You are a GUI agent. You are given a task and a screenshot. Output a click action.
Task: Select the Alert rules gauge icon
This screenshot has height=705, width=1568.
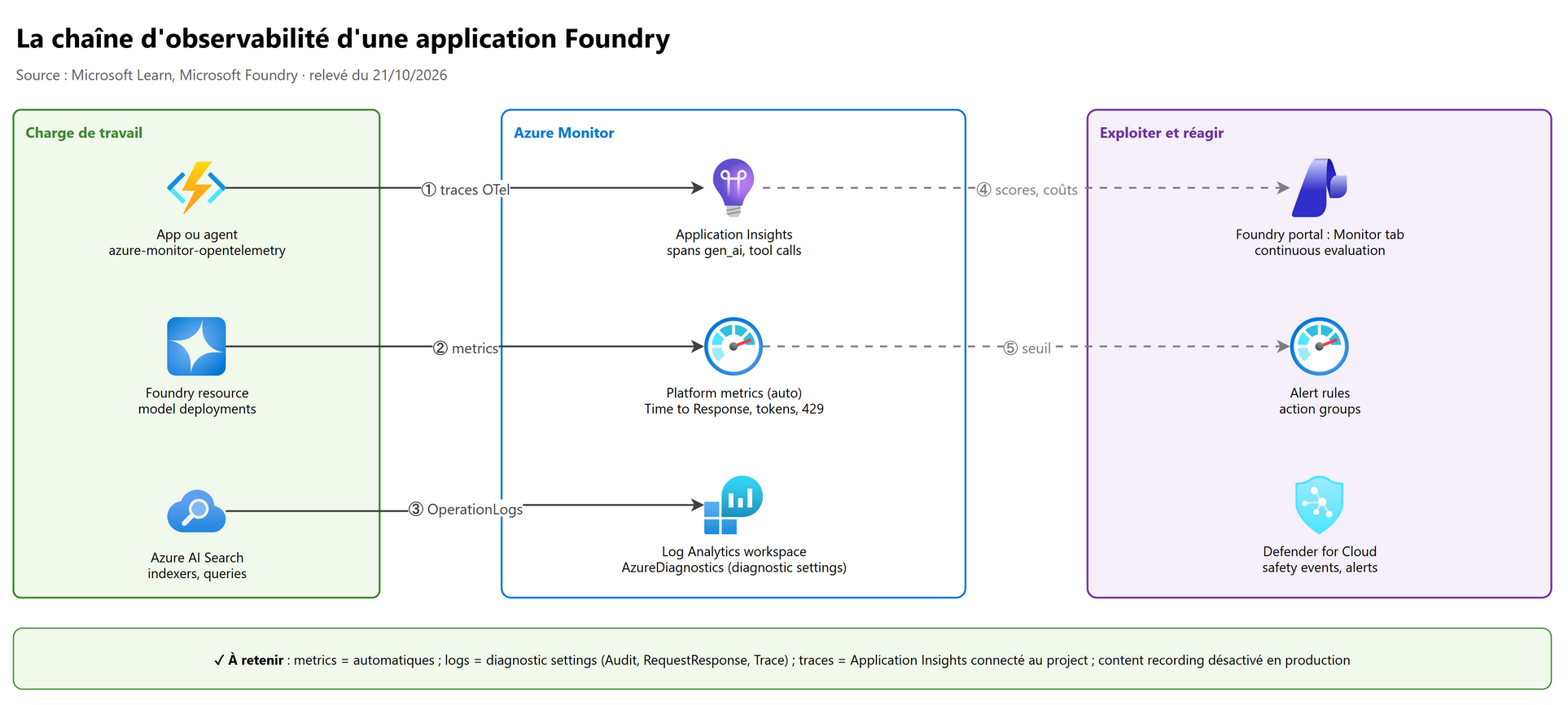[1320, 346]
